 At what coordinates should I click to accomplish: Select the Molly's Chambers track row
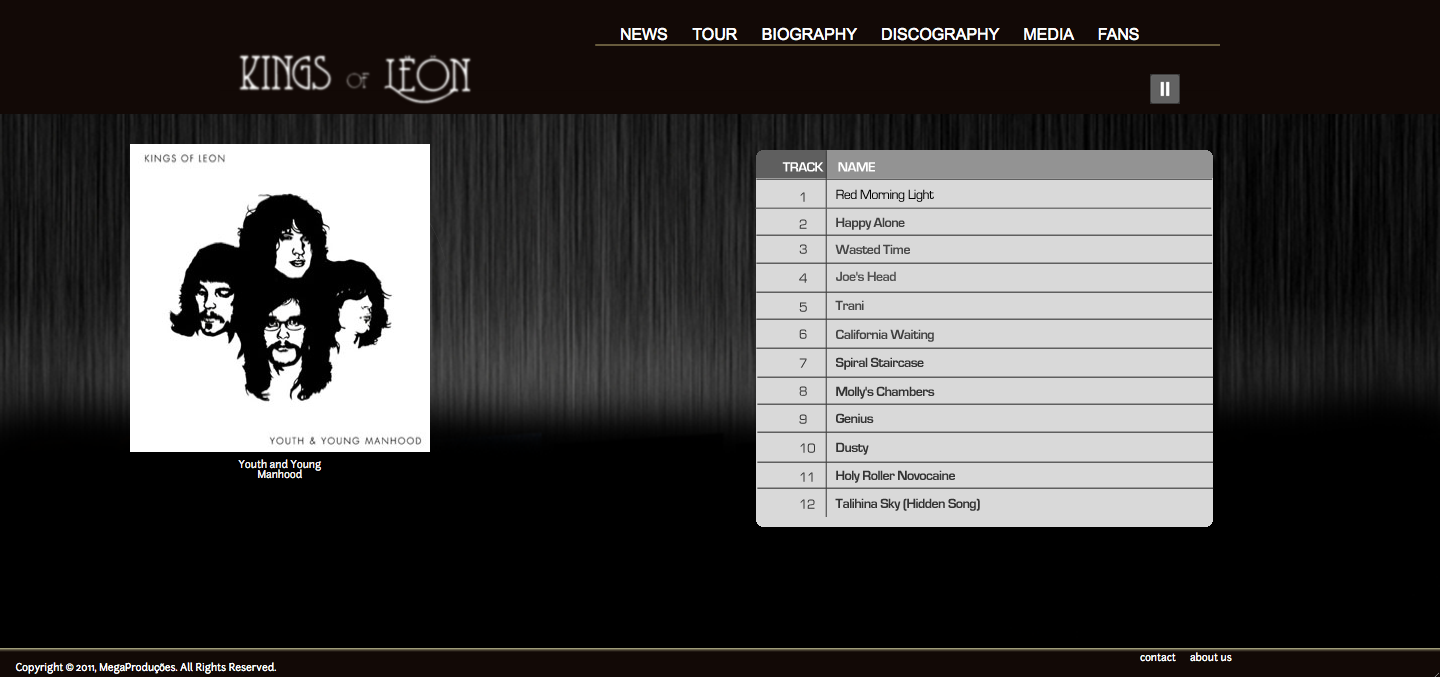(885, 392)
